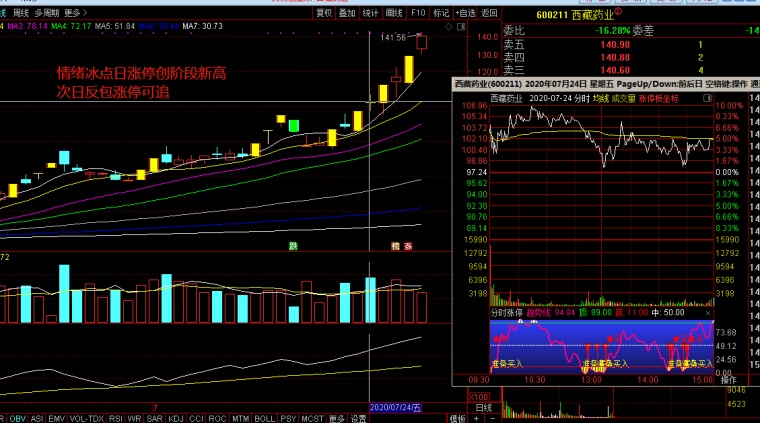
Task: Select the 画线 drawing tool
Action: tap(394, 14)
